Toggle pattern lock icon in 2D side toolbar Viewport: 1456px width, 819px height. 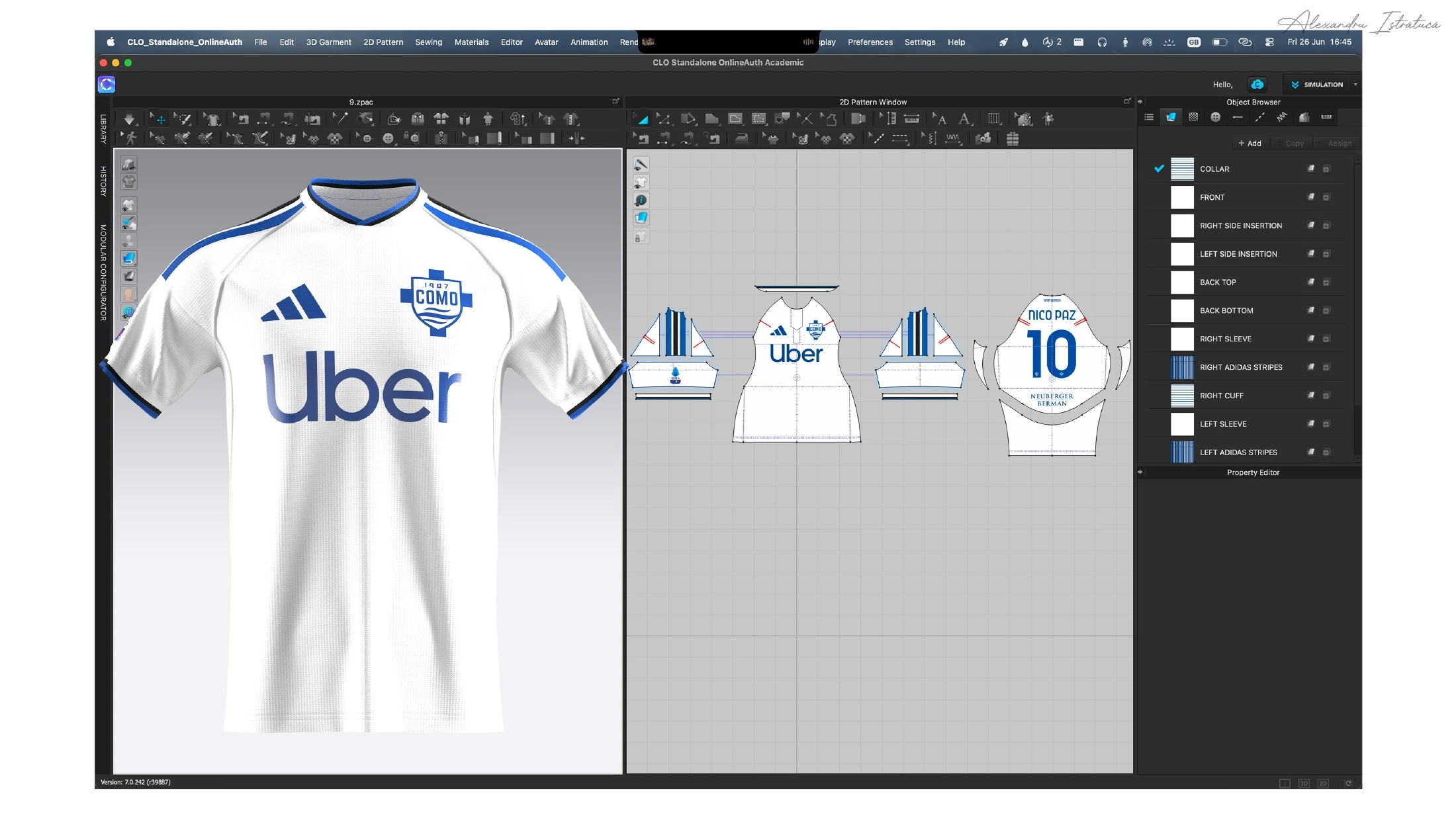(641, 237)
